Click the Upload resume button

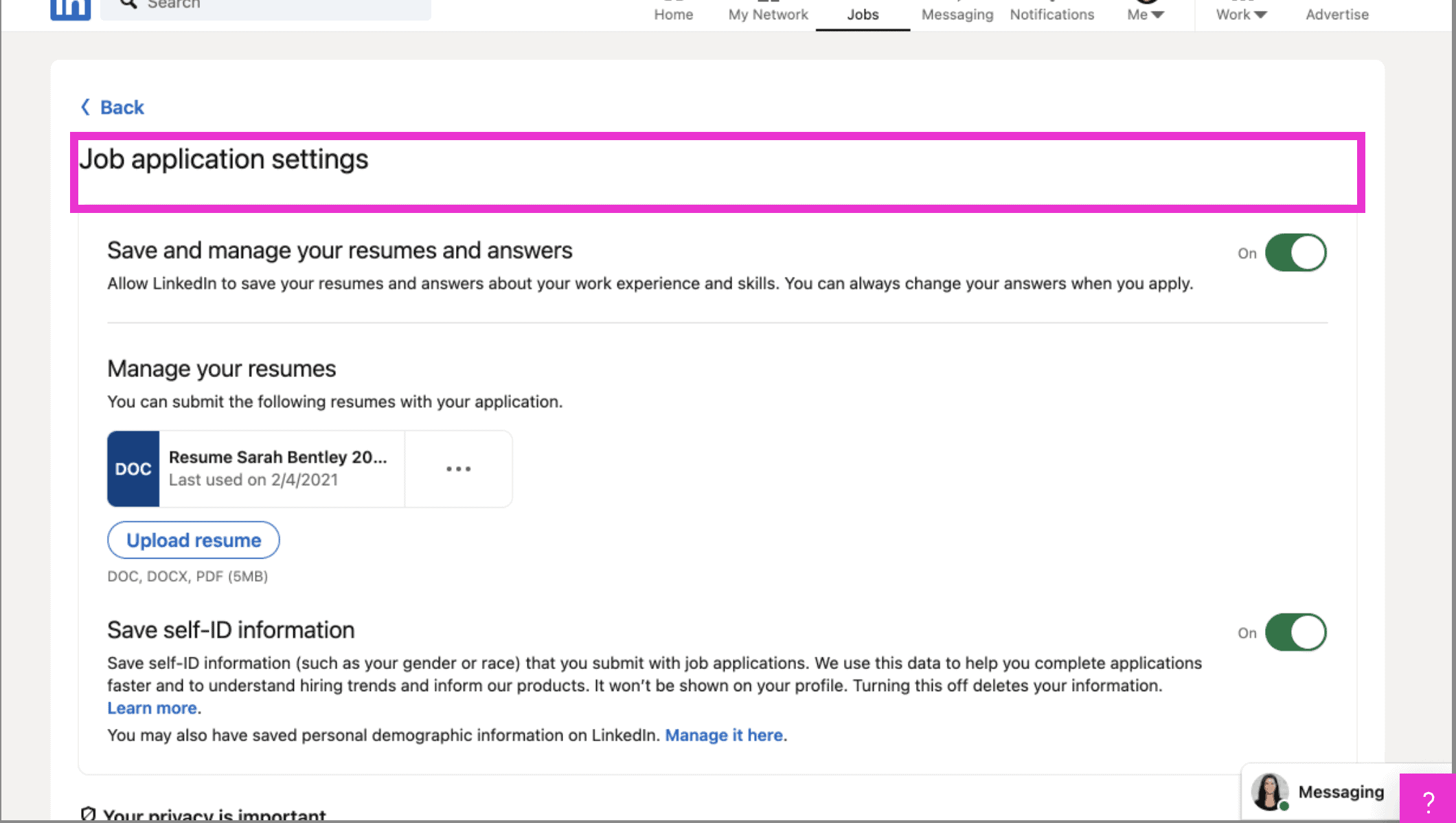click(x=193, y=540)
